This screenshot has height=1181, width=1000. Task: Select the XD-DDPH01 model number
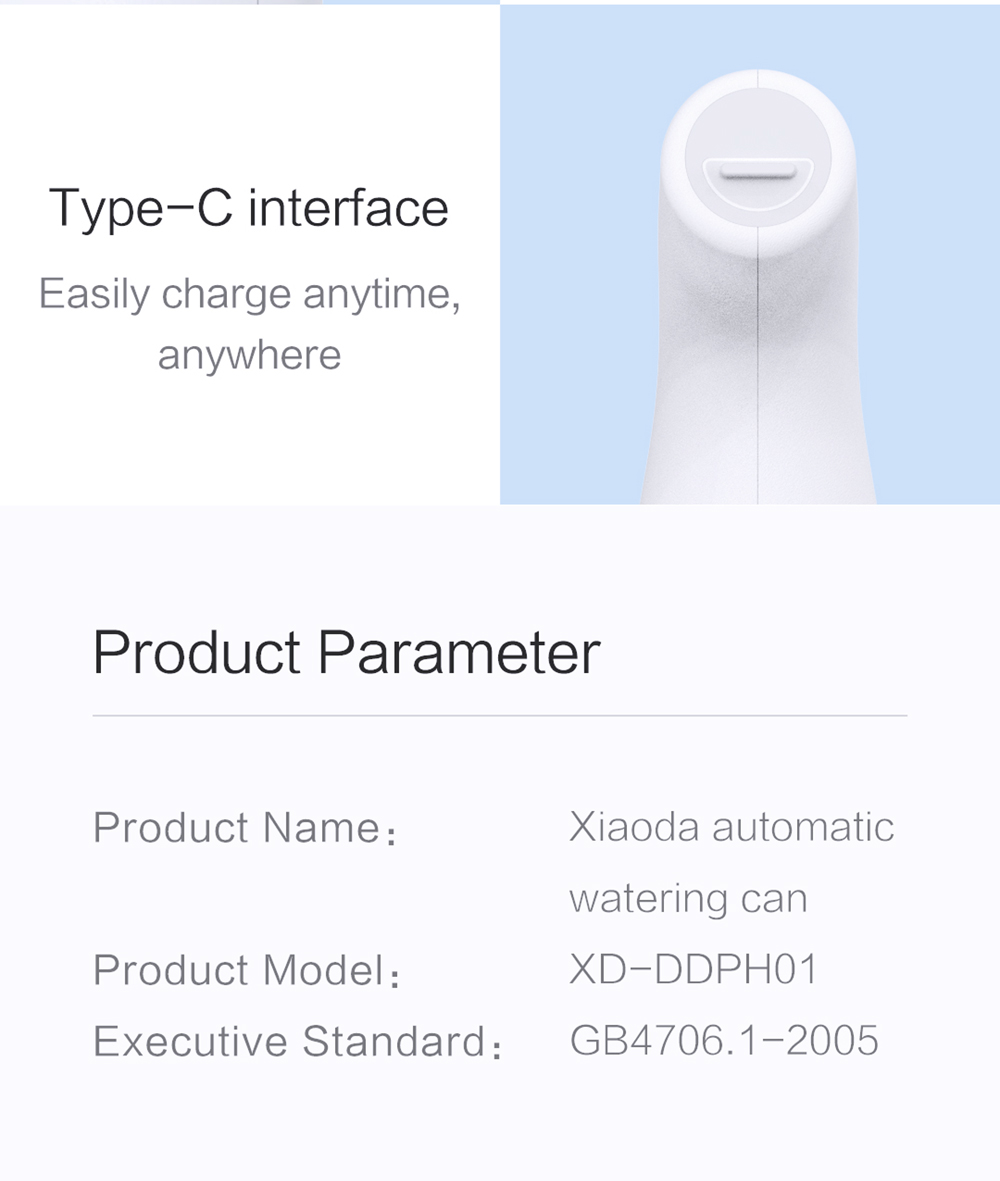pyautogui.click(x=694, y=969)
